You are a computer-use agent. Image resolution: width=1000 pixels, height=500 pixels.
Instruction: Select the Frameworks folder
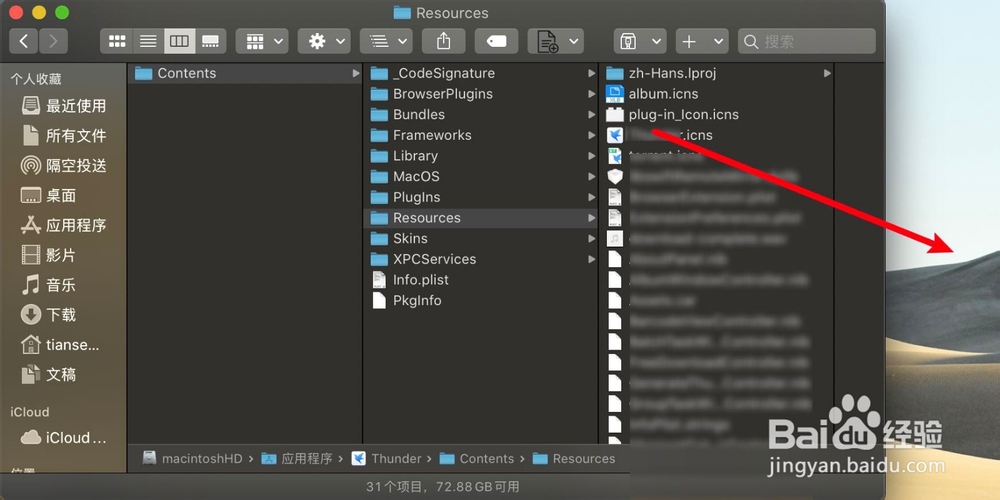[x=480, y=135]
